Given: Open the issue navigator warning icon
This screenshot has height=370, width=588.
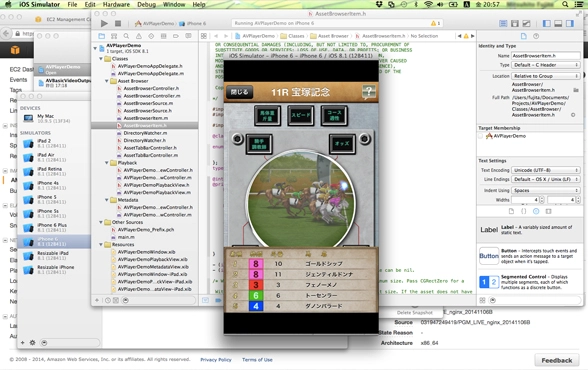Looking at the screenshot, I should point(139,36).
